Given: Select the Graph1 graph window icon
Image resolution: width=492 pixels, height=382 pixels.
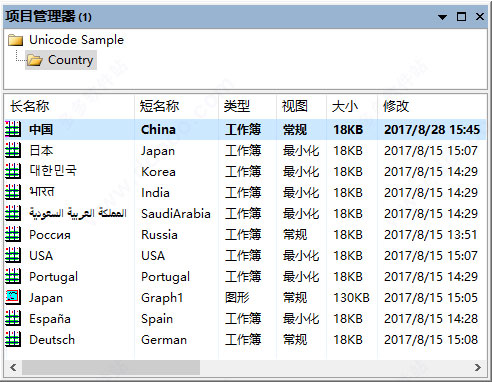Looking at the screenshot, I should [13, 297].
